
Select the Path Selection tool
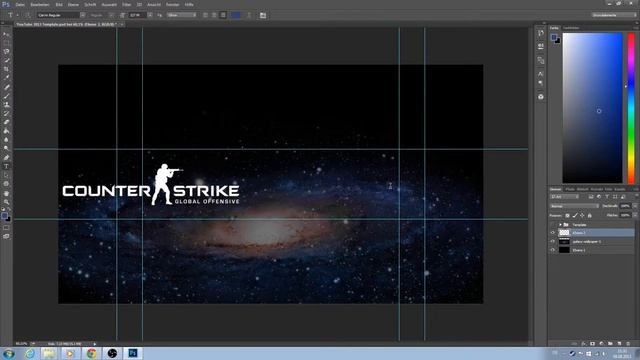[x=6, y=175]
